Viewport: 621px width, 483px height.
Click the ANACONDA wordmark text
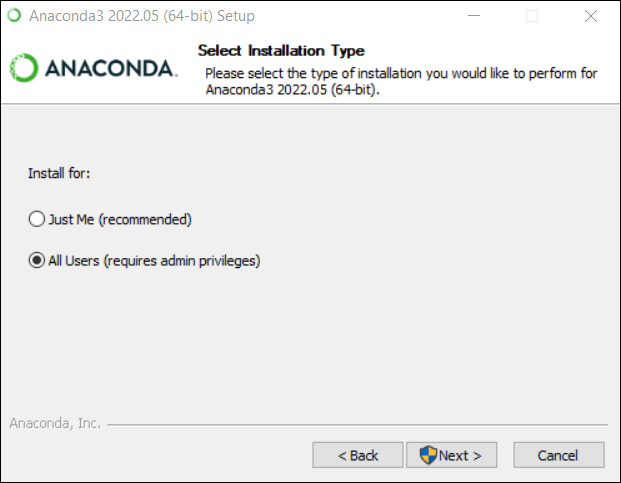(x=111, y=68)
